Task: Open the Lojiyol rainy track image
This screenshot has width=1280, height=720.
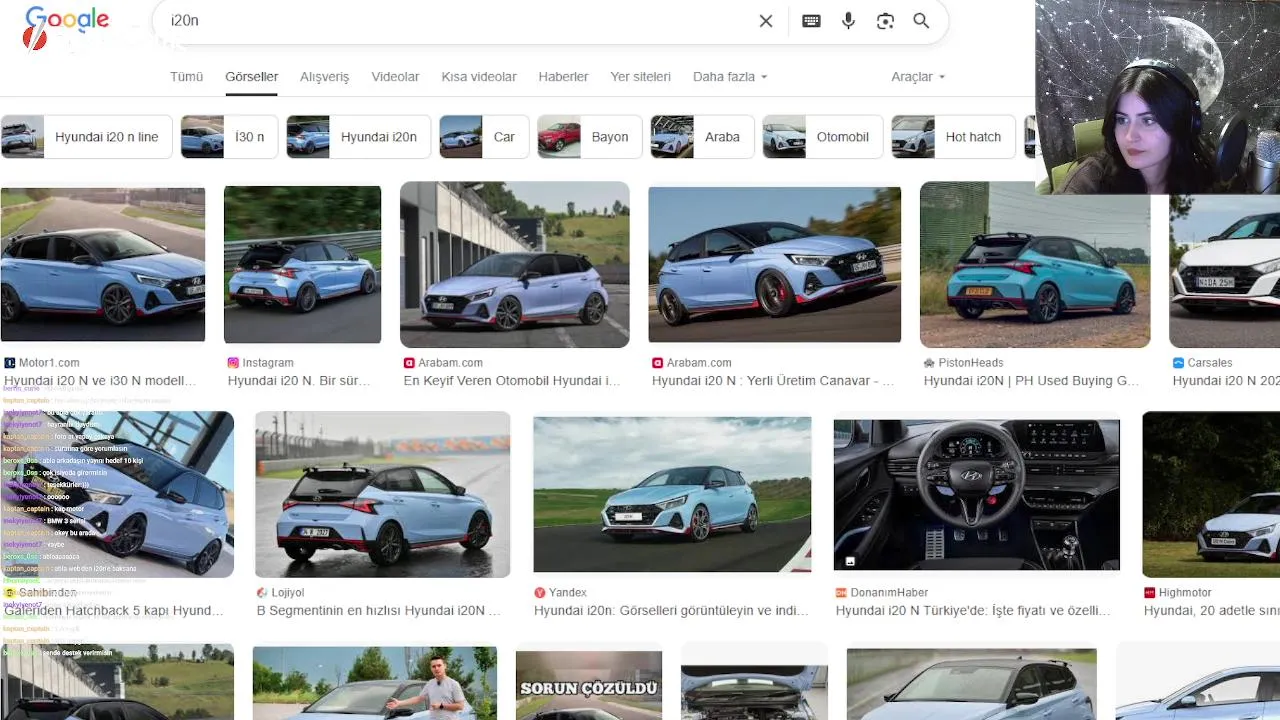Action: pos(383,494)
